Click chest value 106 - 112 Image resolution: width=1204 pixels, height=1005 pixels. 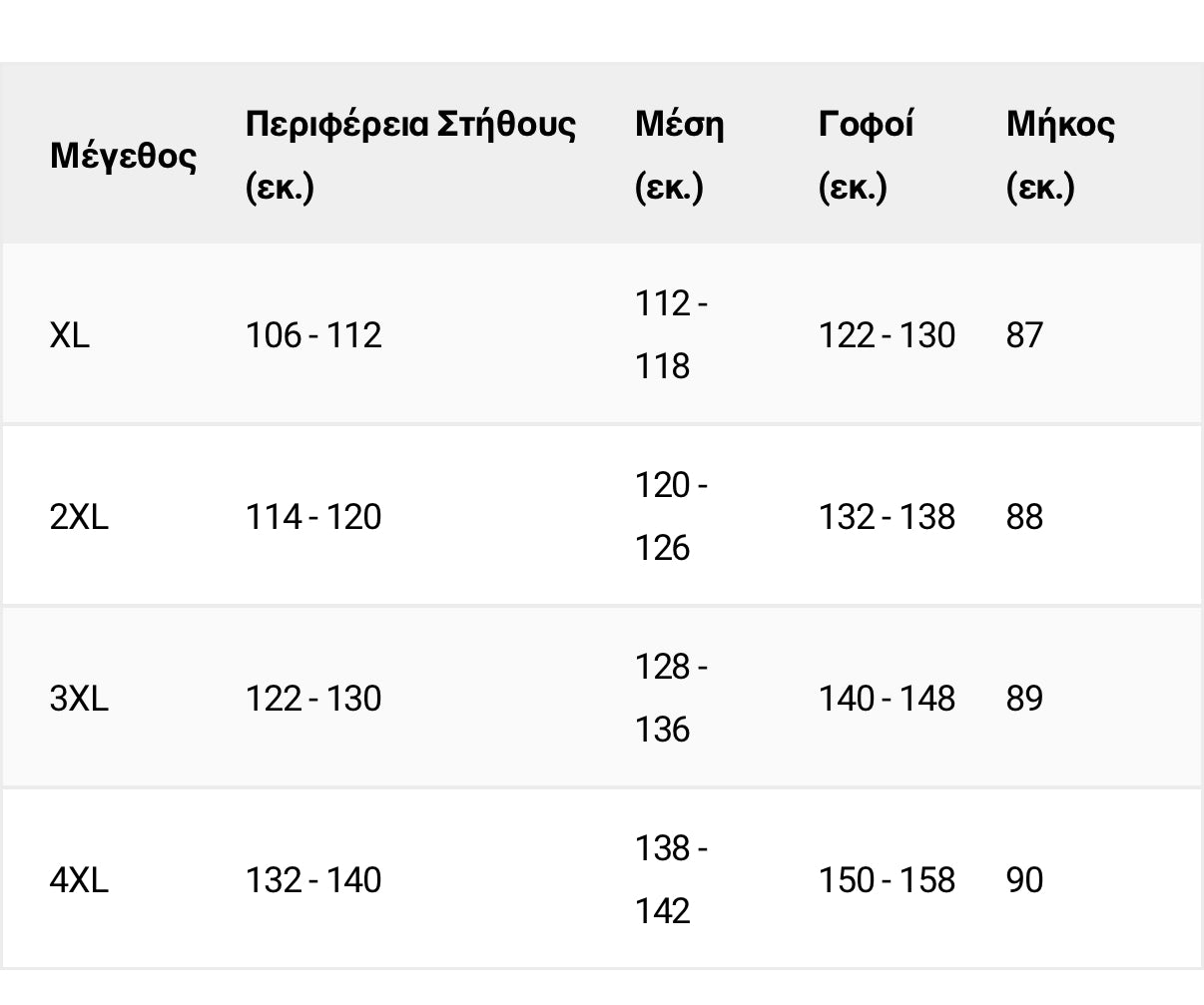point(313,335)
